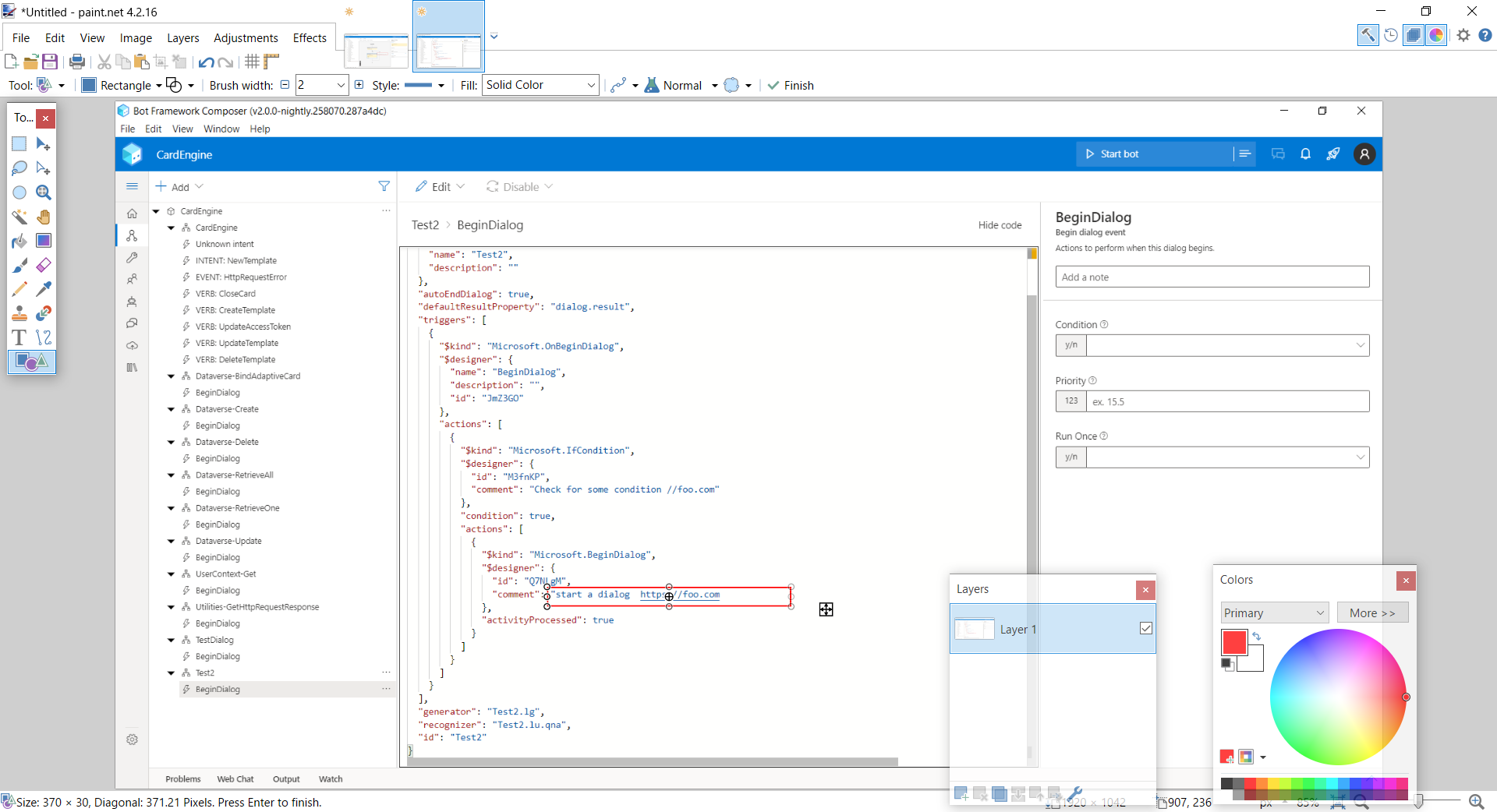Toggle gridlines display in paint.net toolbar
The image size is (1497, 812).
(251, 62)
